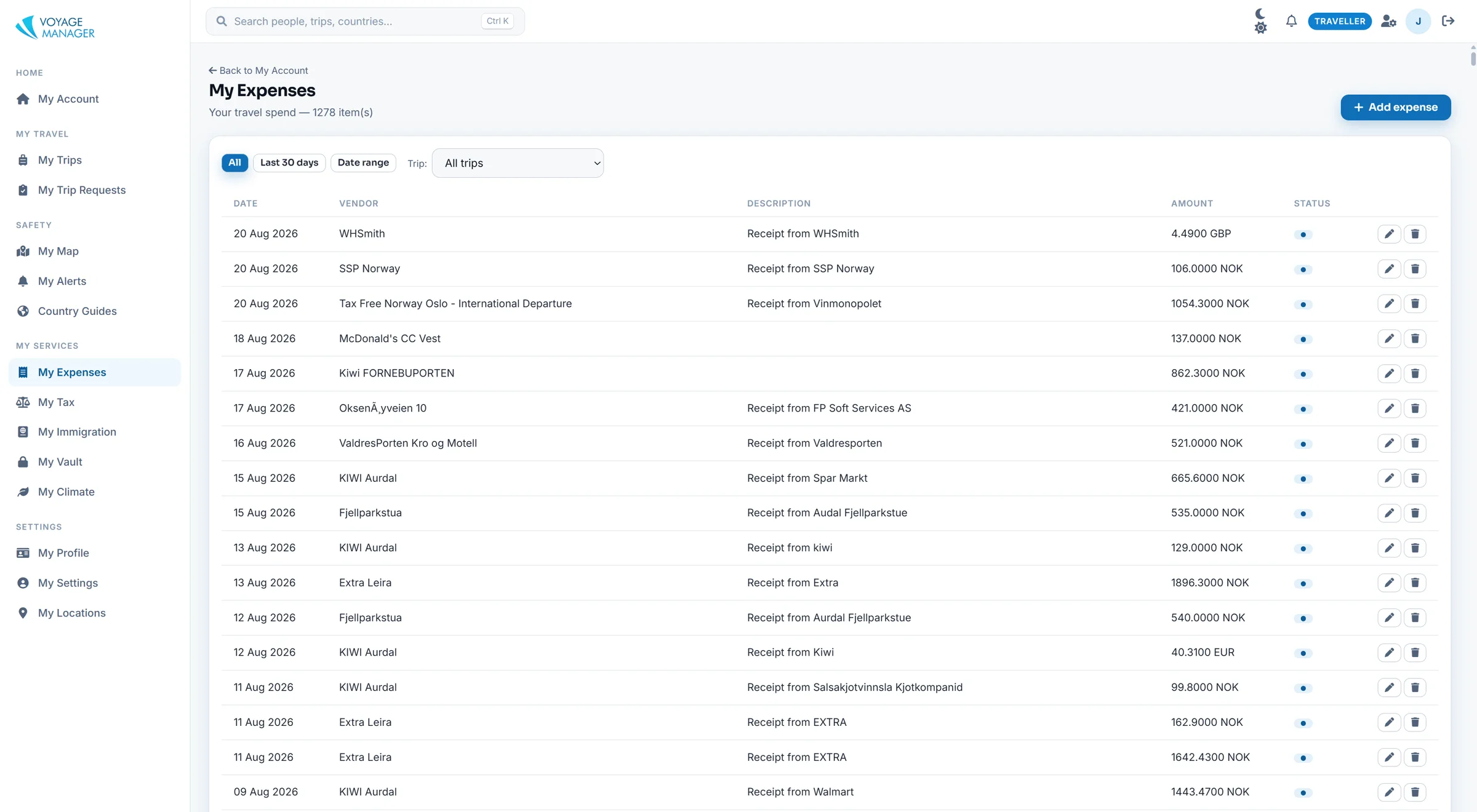Viewport: 1477px width, 812px height.
Task: Click the status indicator for WHSmith
Action: pos(1303,234)
